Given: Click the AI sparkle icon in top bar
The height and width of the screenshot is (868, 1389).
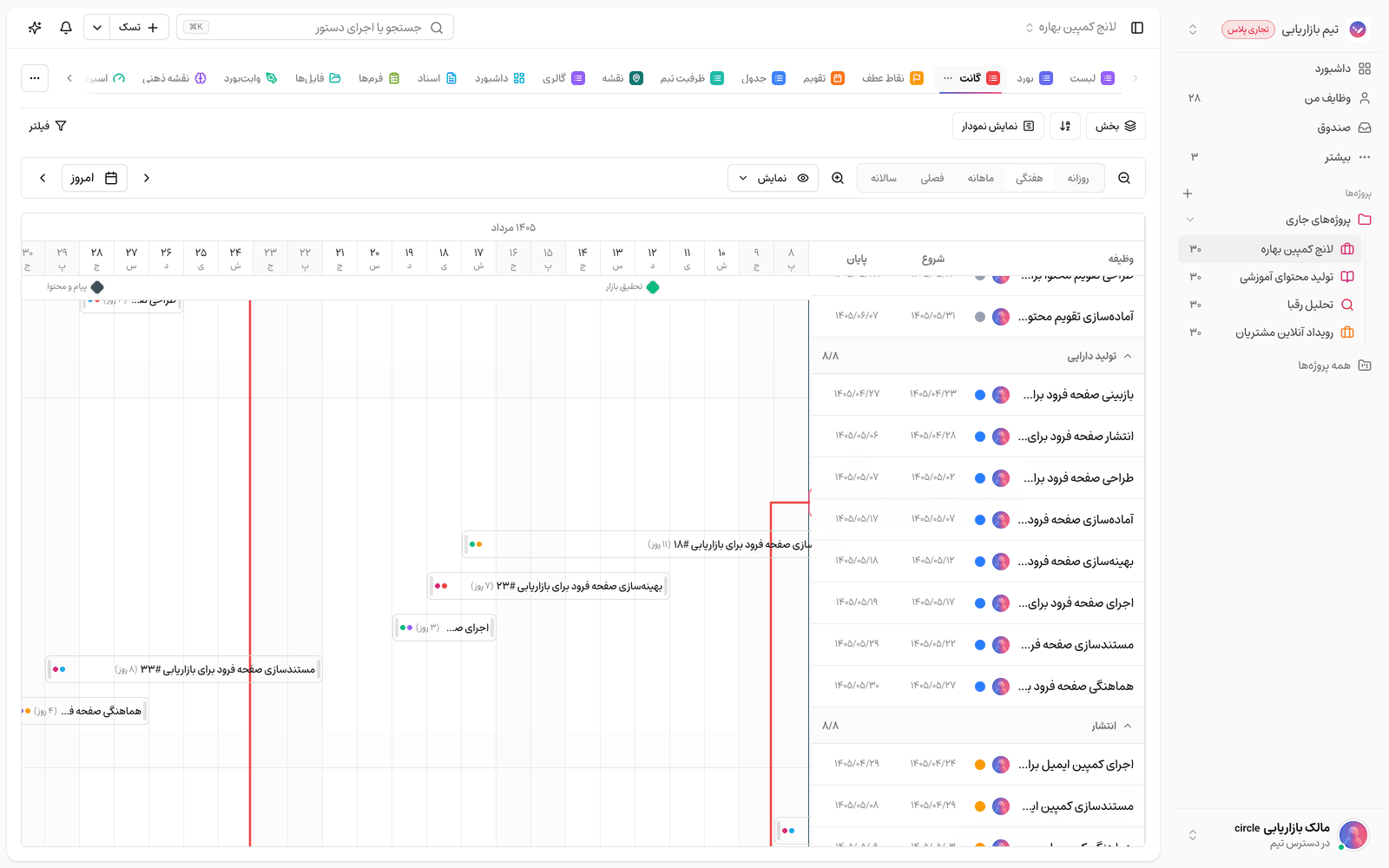Looking at the screenshot, I should point(35,28).
